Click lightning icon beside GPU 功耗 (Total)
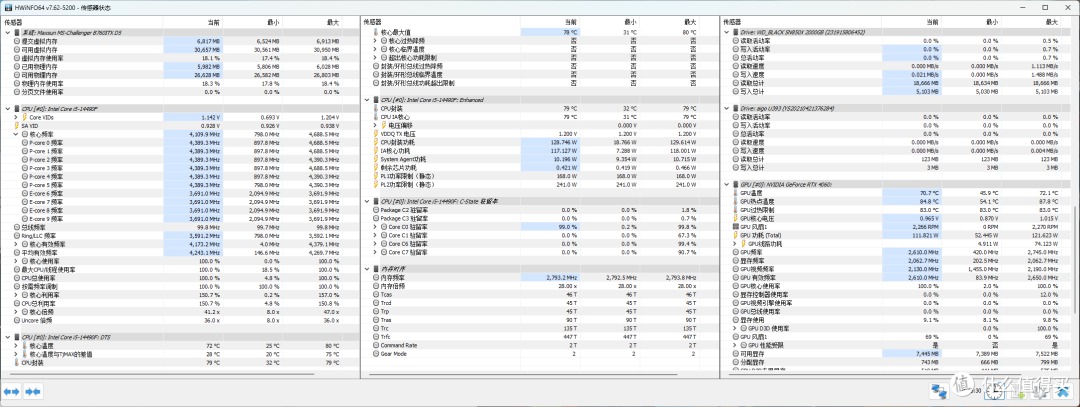1080x407 pixels. [734, 235]
